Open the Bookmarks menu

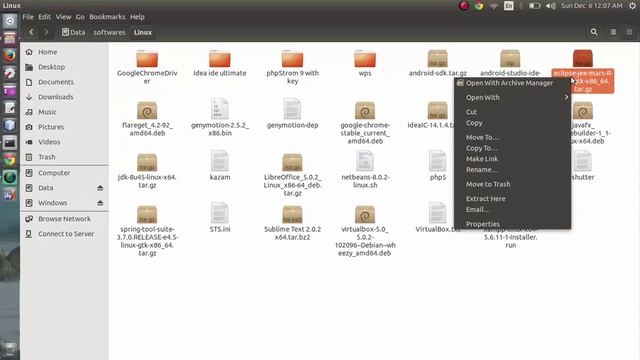pos(107,17)
